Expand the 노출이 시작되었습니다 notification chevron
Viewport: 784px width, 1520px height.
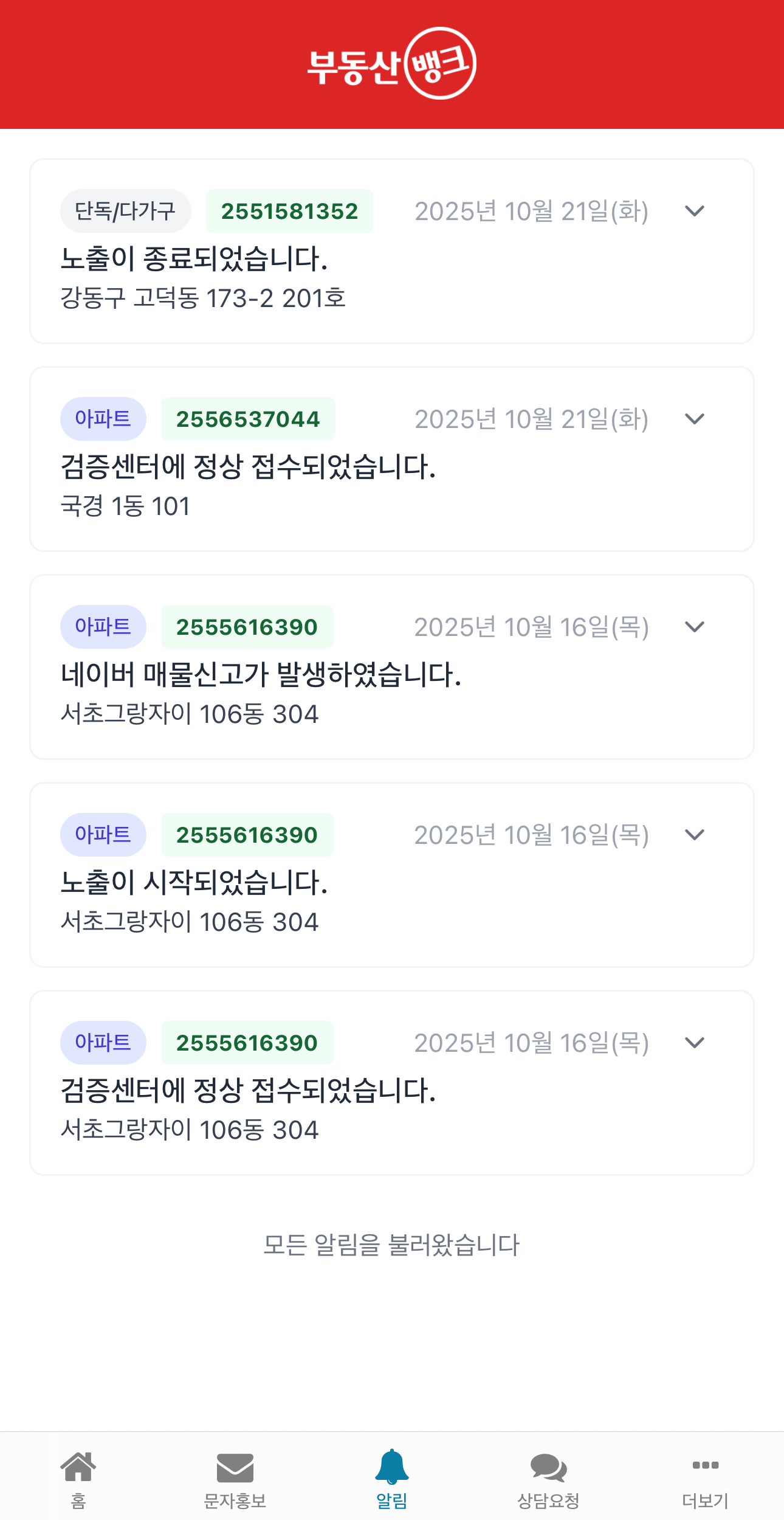694,835
